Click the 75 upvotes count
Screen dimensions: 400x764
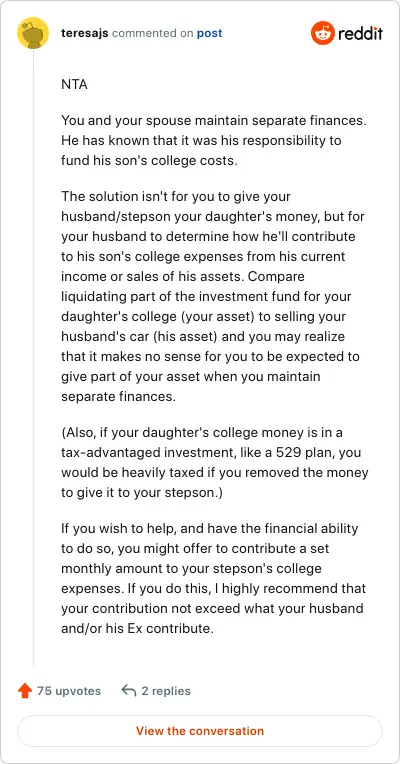point(69,690)
